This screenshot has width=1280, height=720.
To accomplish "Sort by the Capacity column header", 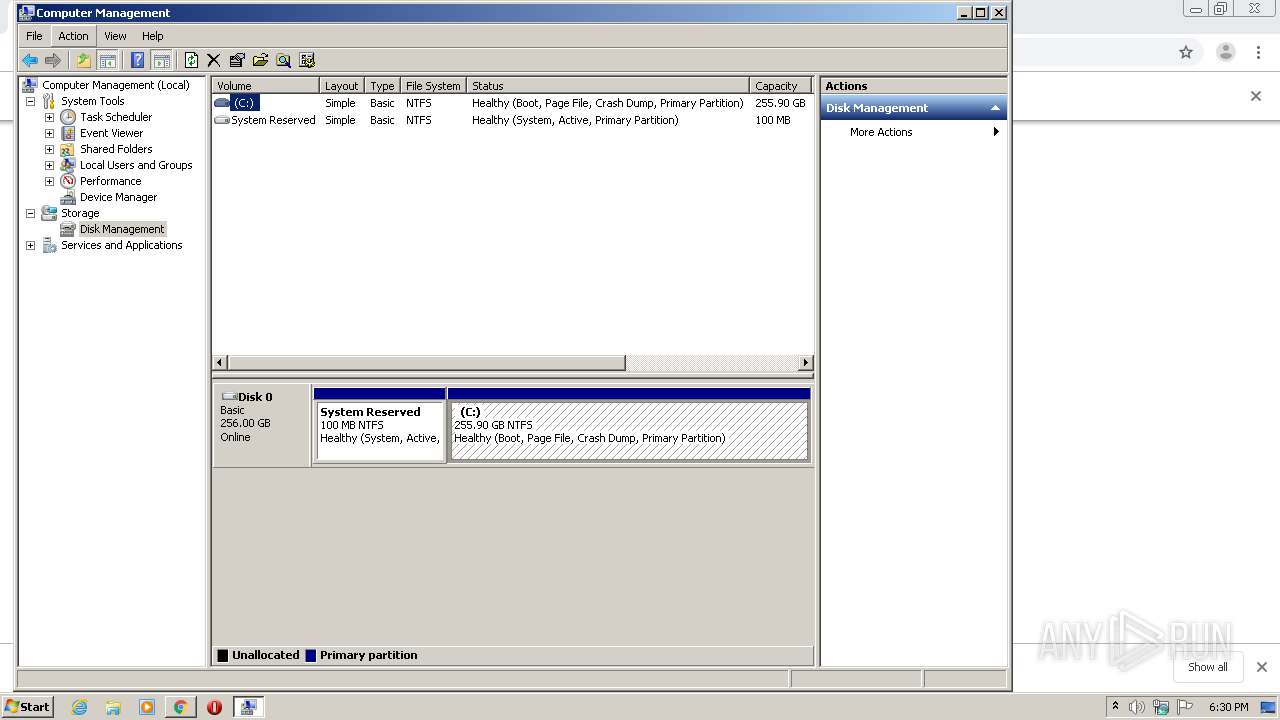I will coord(780,86).
